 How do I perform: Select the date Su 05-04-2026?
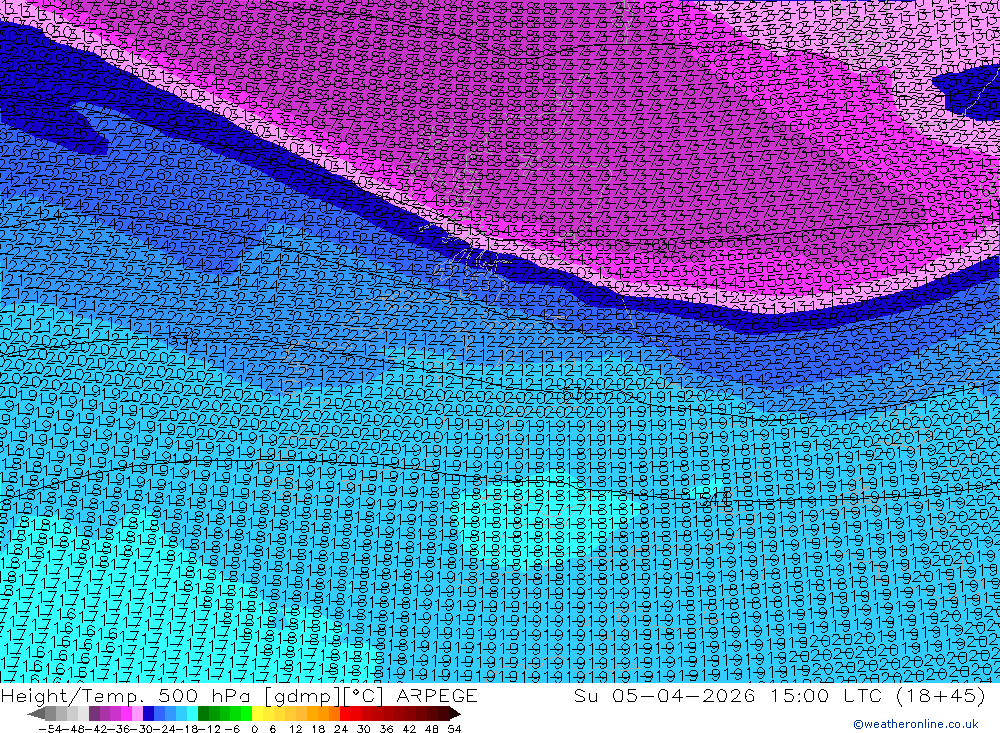coord(665,695)
